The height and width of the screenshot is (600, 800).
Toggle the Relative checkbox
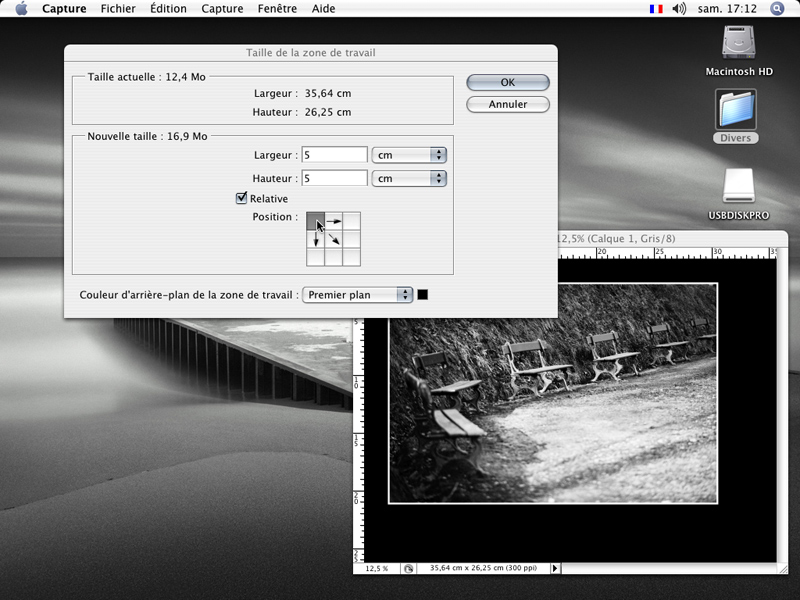click(241, 198)
